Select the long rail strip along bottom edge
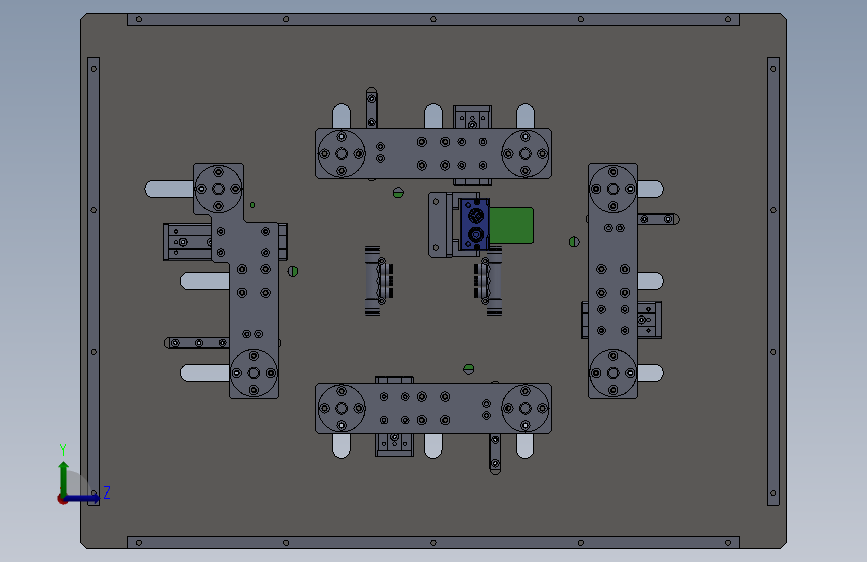 (433, 543)
